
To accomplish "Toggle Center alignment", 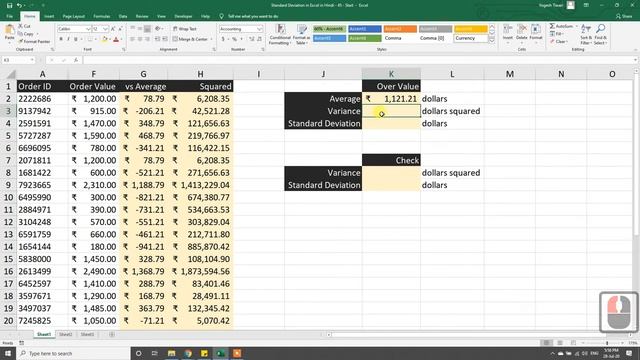I will point(140,39).
